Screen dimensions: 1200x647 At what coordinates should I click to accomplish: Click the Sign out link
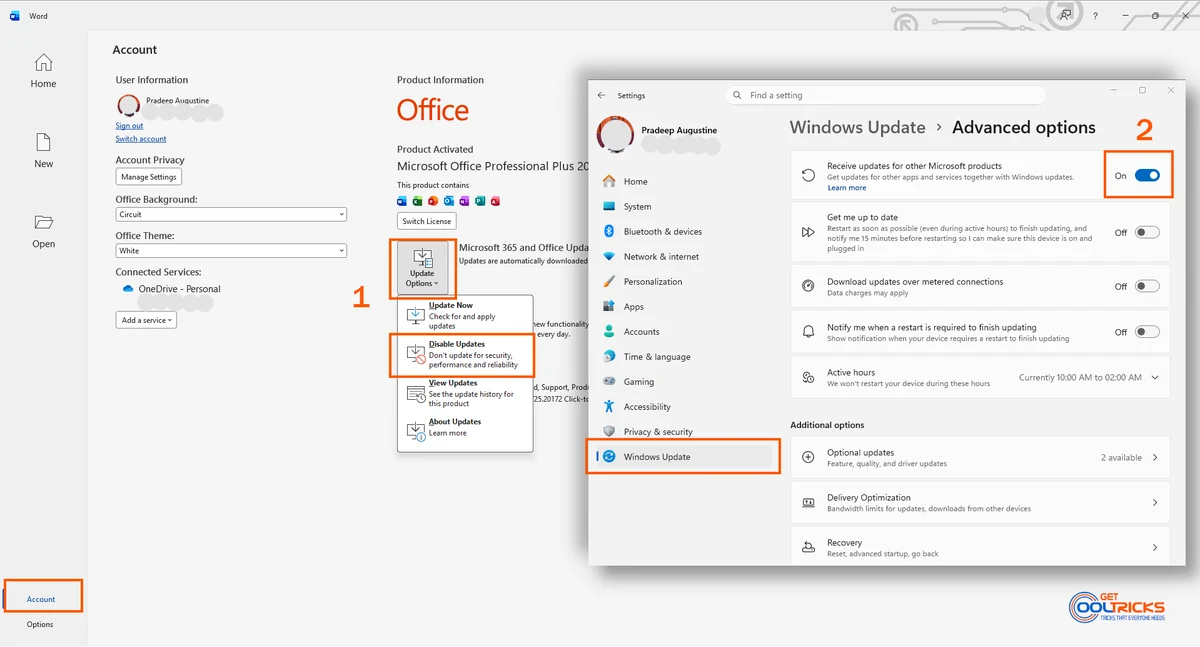(129, 126)
